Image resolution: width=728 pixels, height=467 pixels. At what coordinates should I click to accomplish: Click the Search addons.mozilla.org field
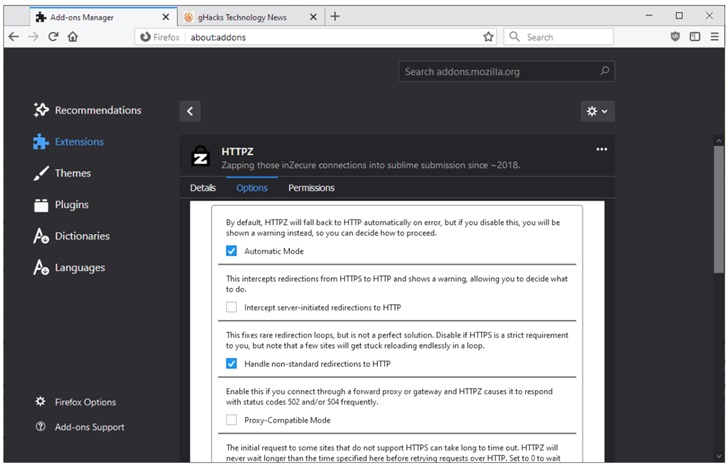click(x=498, y=72)
